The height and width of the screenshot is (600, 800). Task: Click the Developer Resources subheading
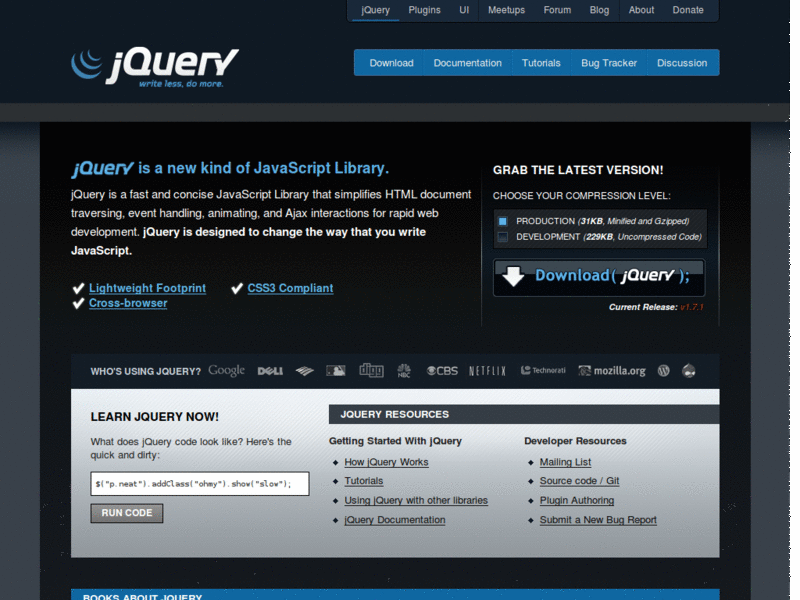coord(576,441)
